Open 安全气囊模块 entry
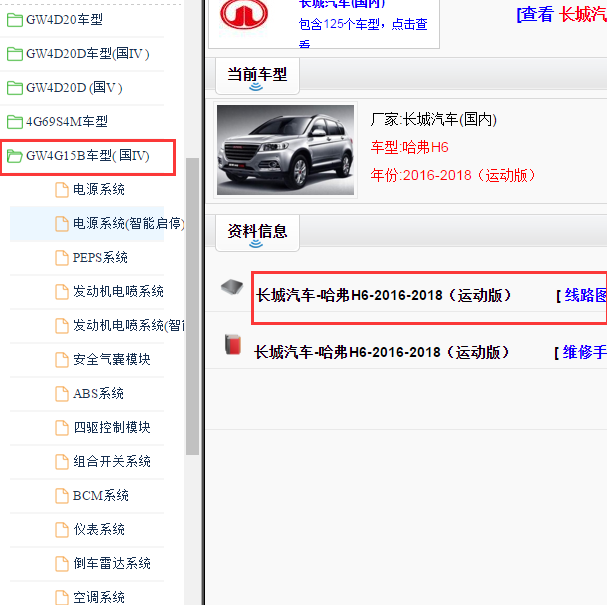The image size is (607, 605). click(112, 360)
